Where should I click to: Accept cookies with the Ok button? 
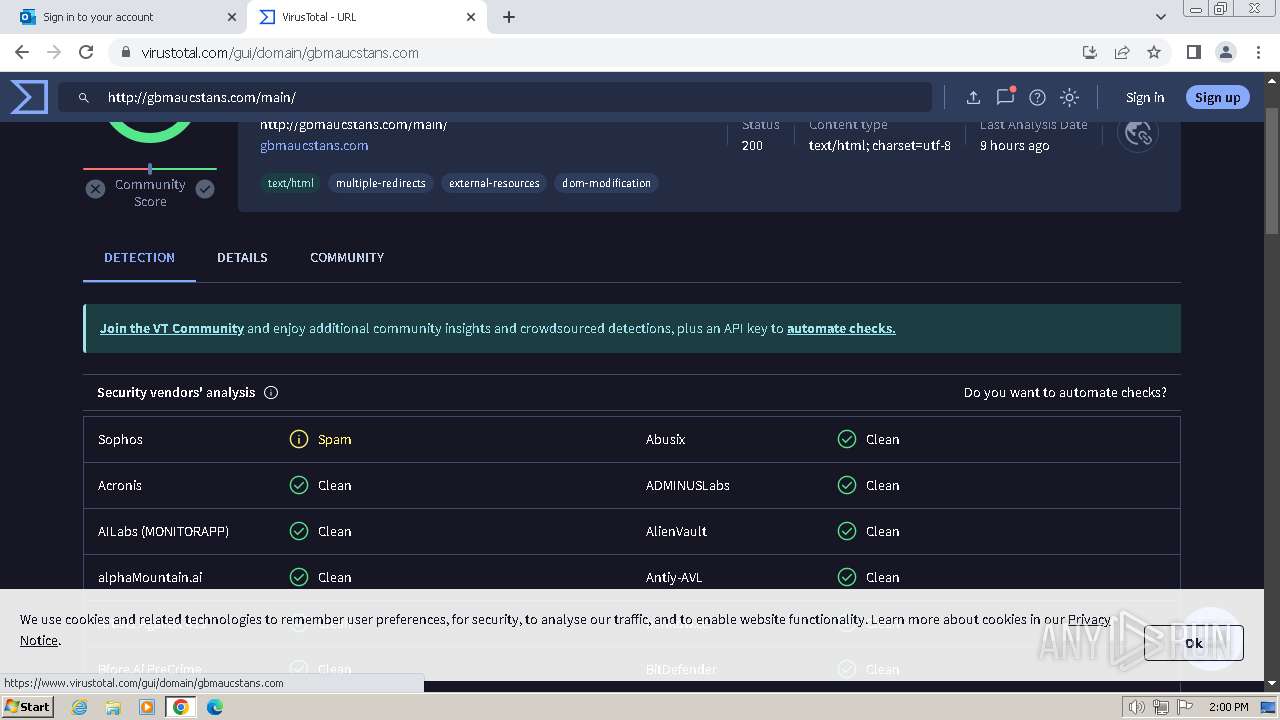tap(1194, 643)
